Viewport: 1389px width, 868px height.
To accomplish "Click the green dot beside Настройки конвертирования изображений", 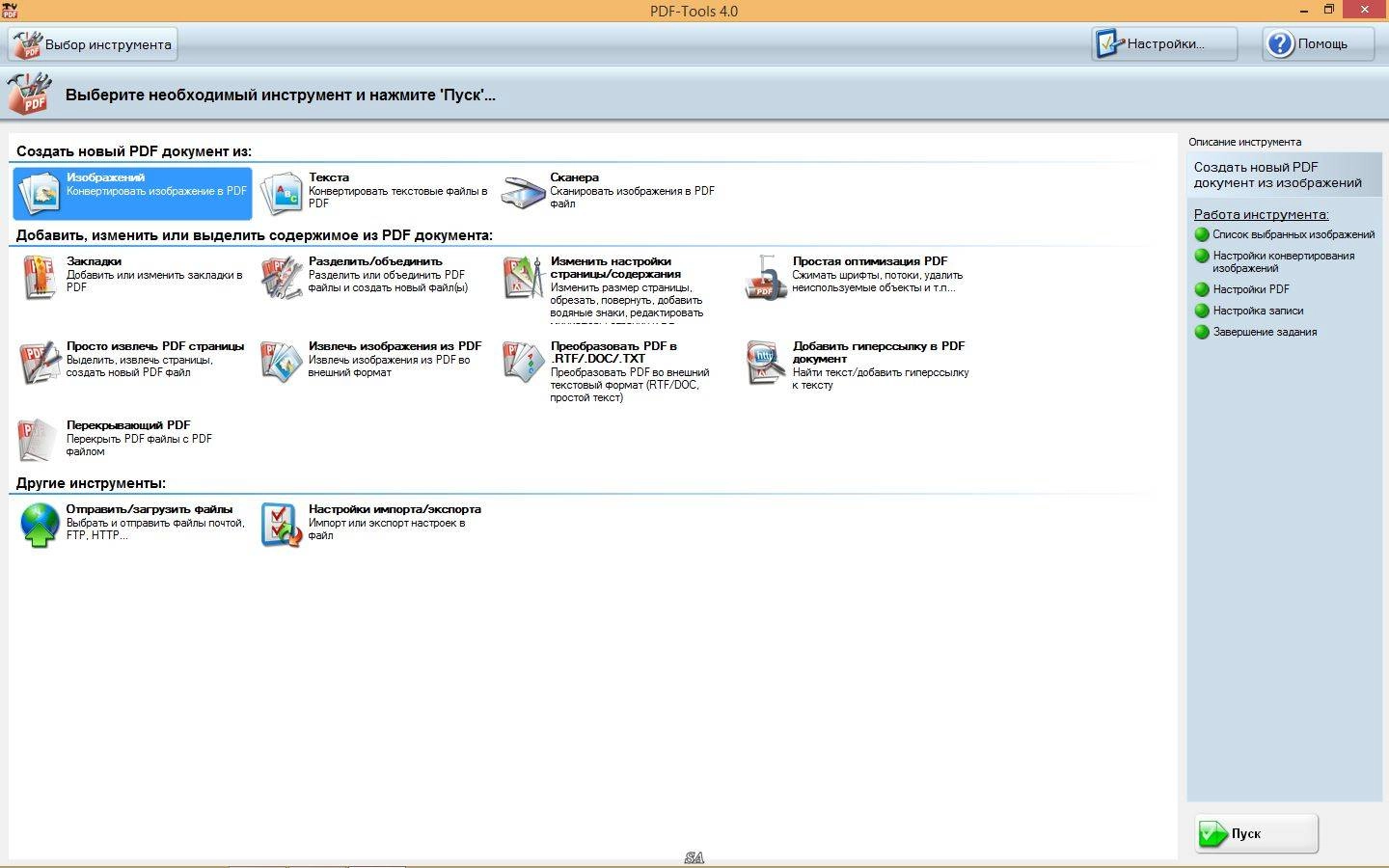I will pyautogui.click(x=1202, y=256).
